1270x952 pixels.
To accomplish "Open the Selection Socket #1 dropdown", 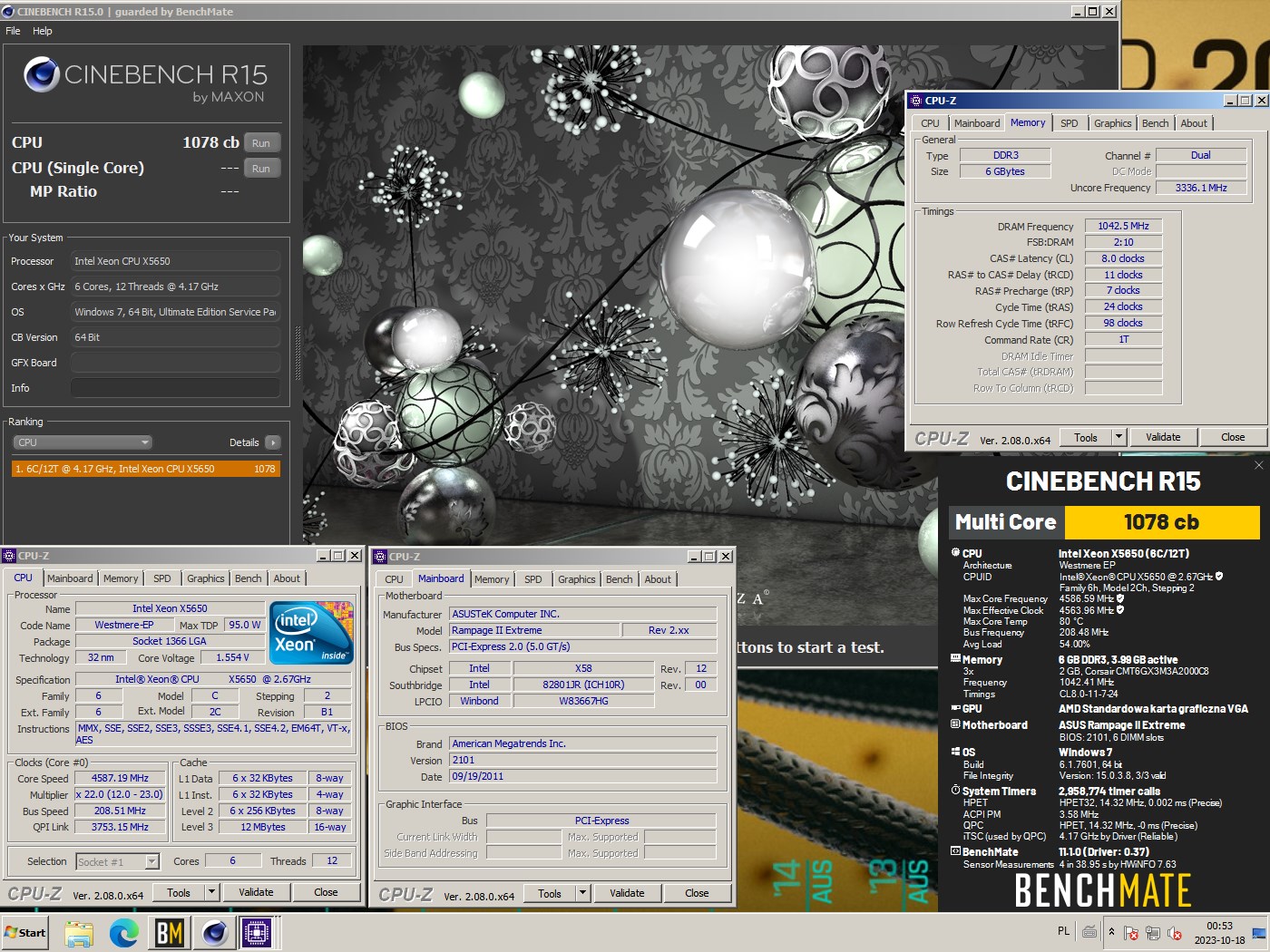I will click(x=118, y=861).
